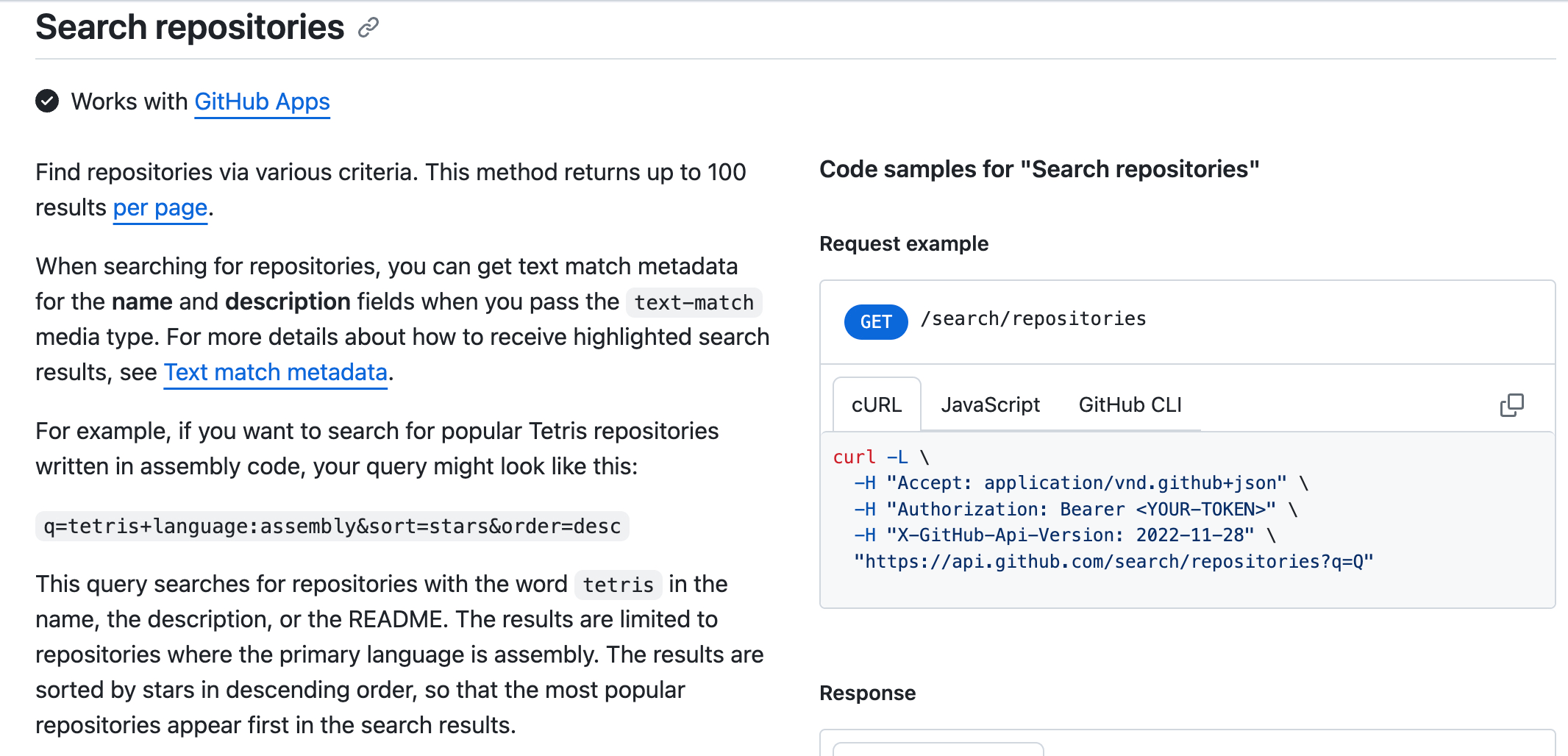
Task: Open the GitHub Apps link
Action: 262,102
